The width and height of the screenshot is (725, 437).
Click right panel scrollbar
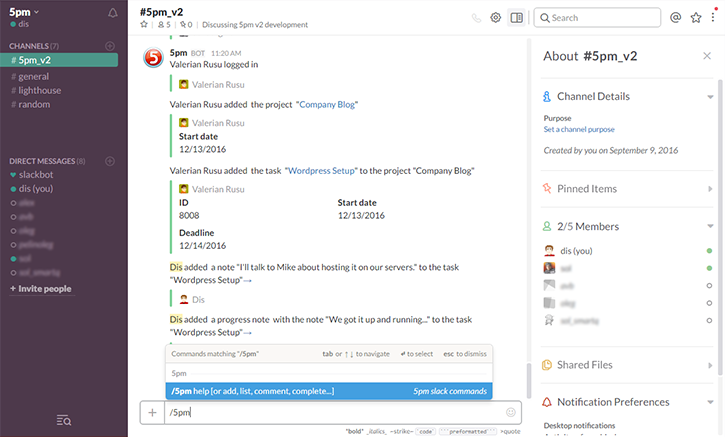[720, 227]
